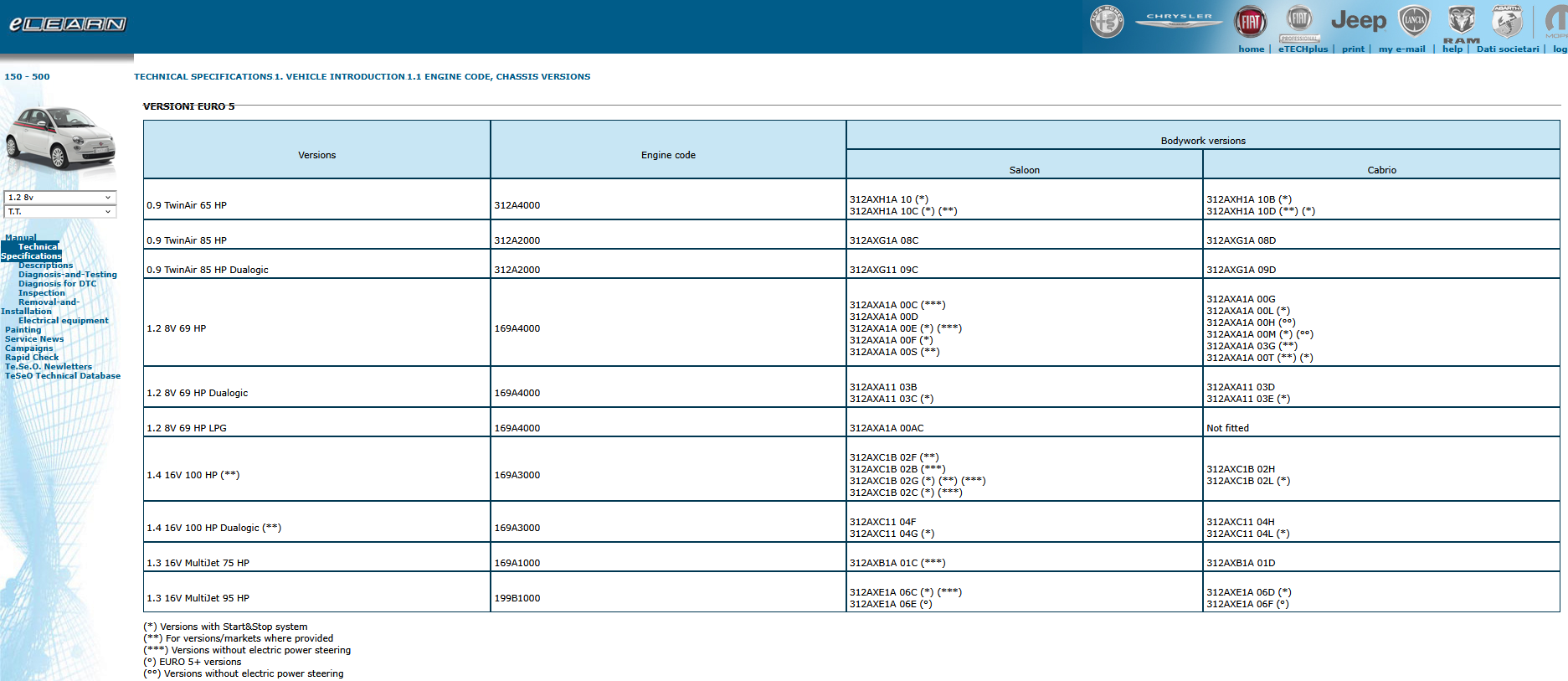1568x681 pixels.
Task: Click the Start&Stop system footnote
Action: click(225, 627)
